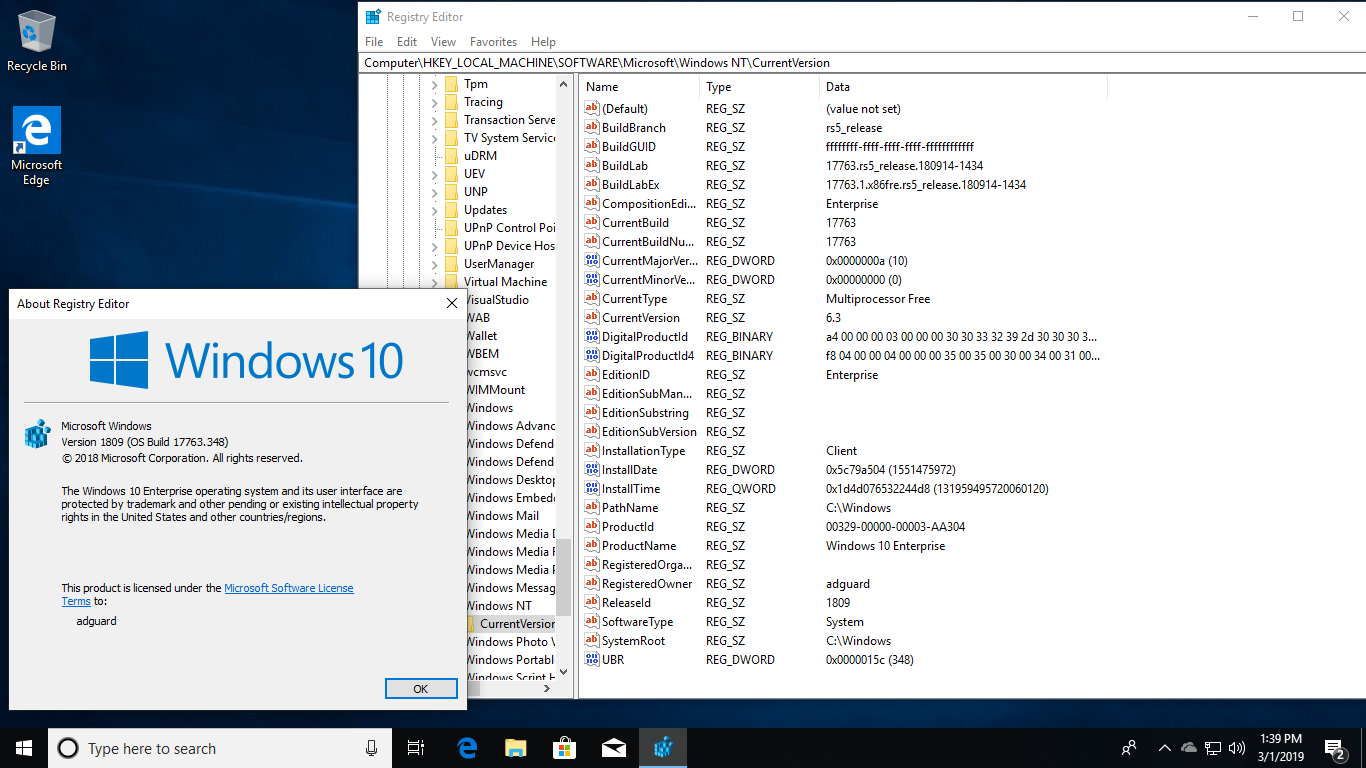This screenshot has width=1366, height=768.
Task: Click the registry path address bar
Action: point(862,62)
